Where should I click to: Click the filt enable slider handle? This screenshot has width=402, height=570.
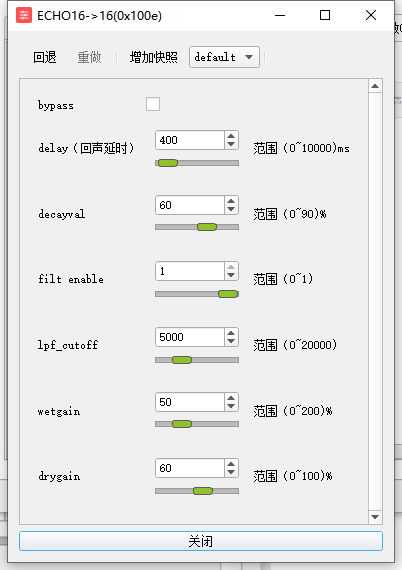(x=228, y=294)
